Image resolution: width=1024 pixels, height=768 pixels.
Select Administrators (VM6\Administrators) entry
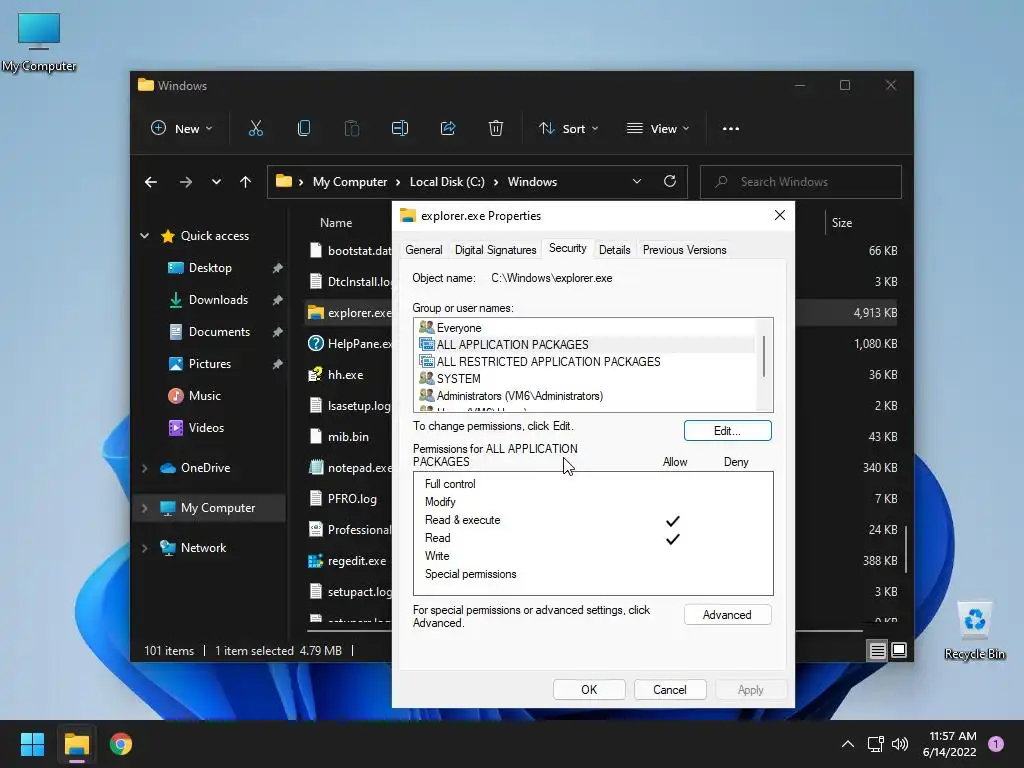coord(585,396)
